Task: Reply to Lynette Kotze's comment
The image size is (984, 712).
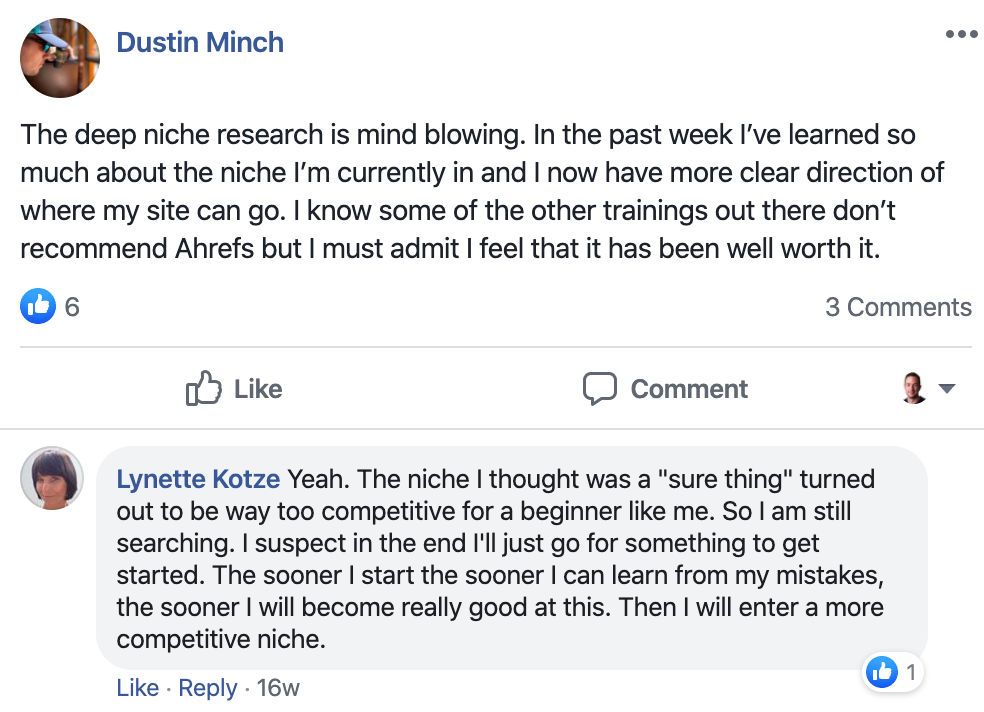Action: [208, 688]
